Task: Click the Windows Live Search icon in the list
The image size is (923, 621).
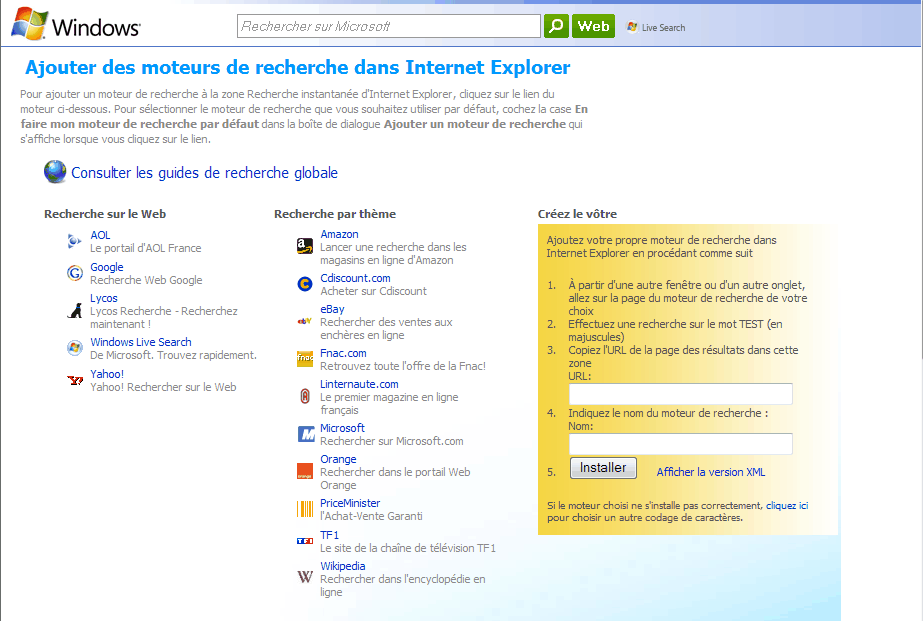Action: pyautogui.click(x=75, y=348)
